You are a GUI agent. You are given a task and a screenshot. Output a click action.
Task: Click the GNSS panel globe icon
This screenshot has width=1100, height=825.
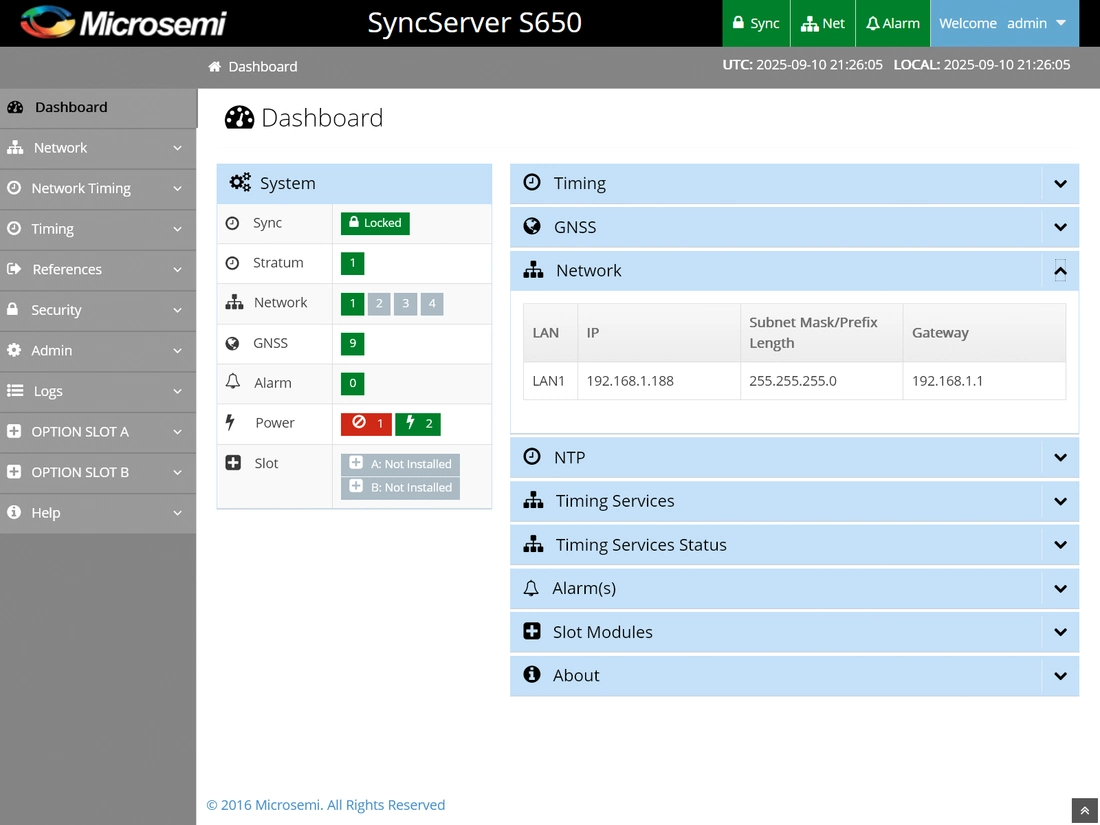point(532,226)
